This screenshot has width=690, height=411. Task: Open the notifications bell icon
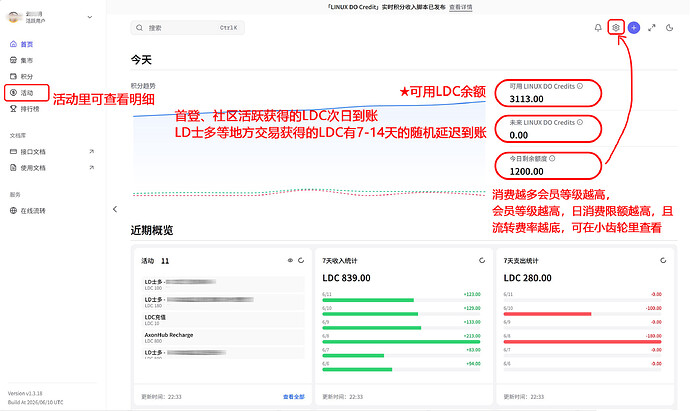[x=598, y=28]
